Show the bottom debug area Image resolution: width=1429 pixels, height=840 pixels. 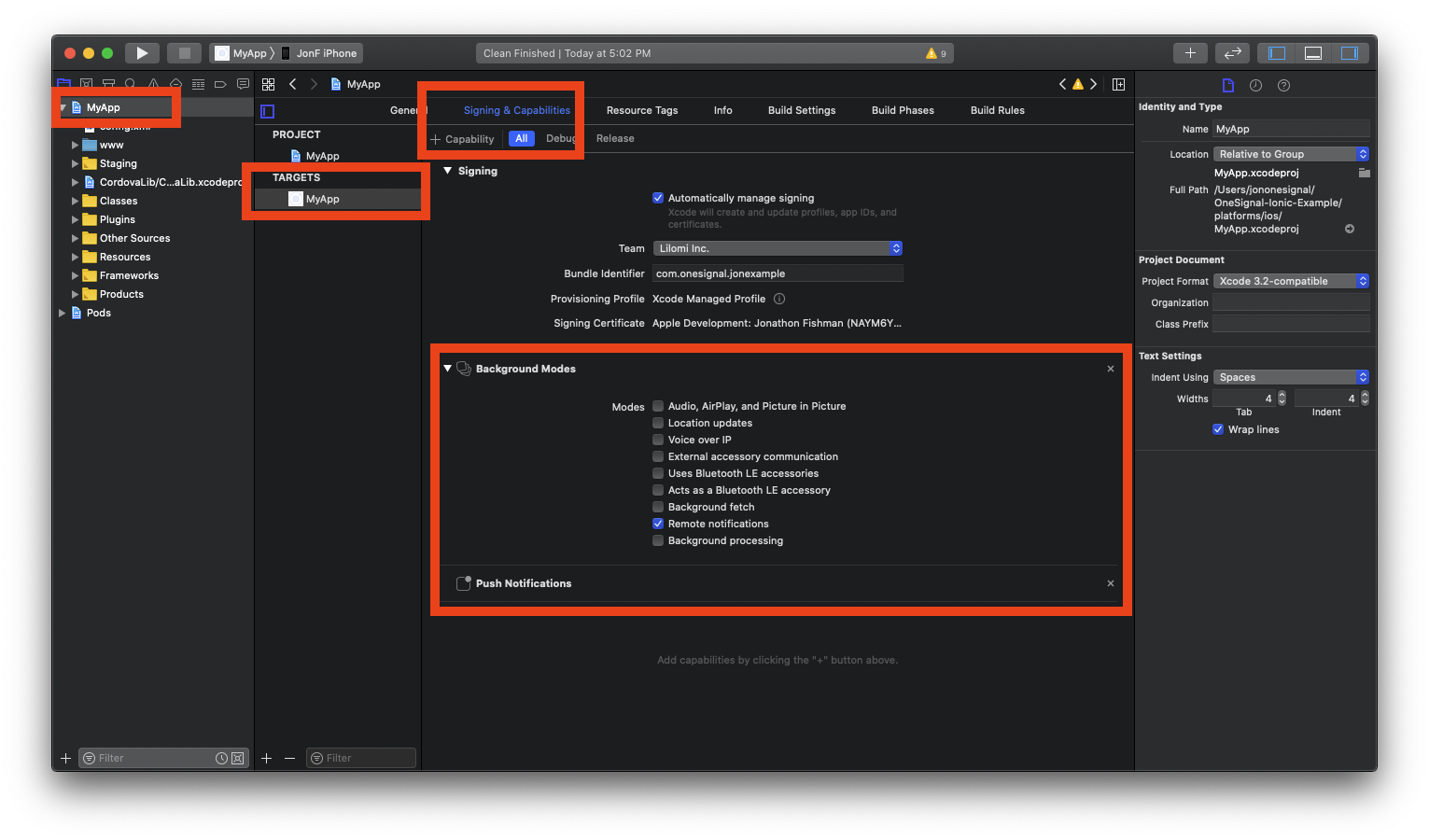pyautogui.click(x=1312, y=53)
